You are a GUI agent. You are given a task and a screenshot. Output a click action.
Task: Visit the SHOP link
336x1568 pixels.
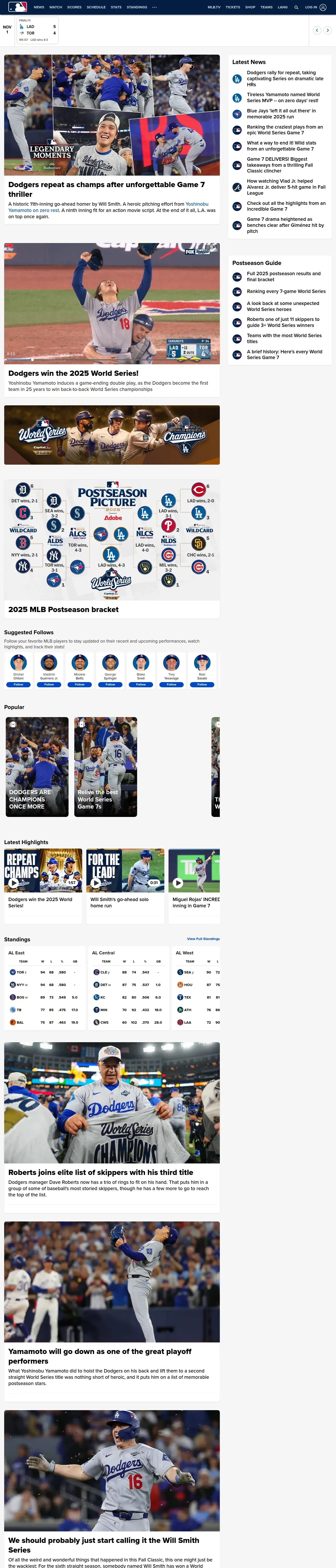(250, 7)
